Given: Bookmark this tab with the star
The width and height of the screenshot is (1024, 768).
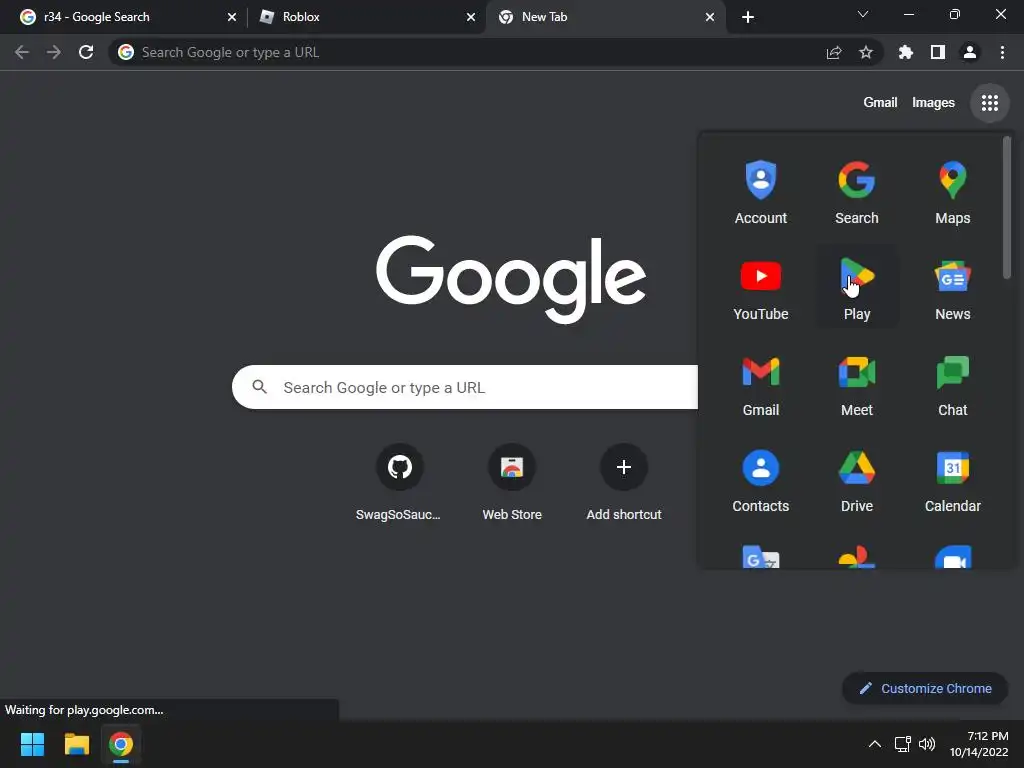Looking at the screenshot, I should tap(865, 52).
